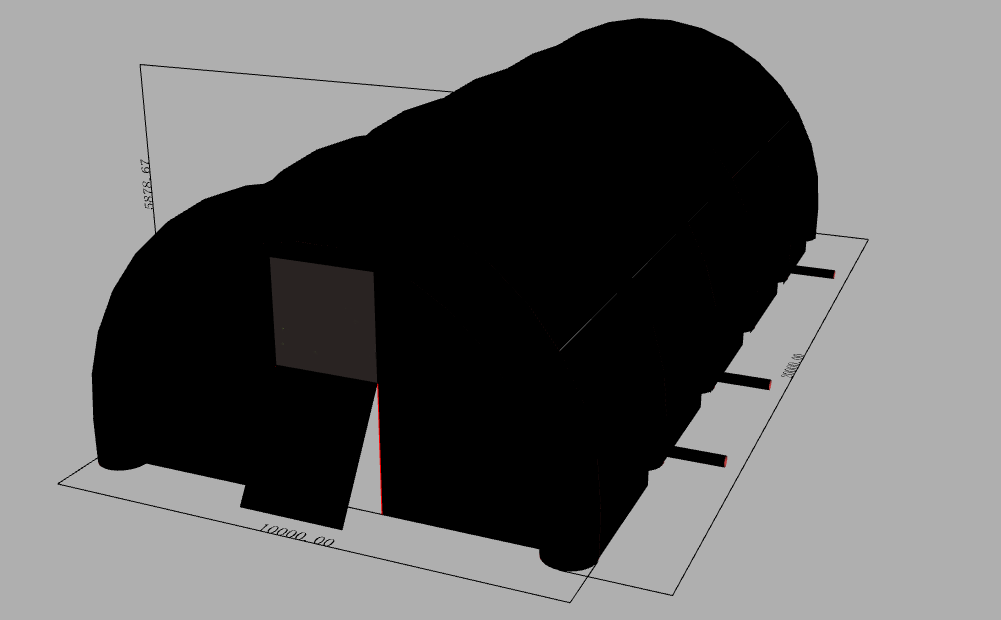1001x620 pixels.
Task: Click the cylindrical foot at front-right corner
Action: click(568, 559)
